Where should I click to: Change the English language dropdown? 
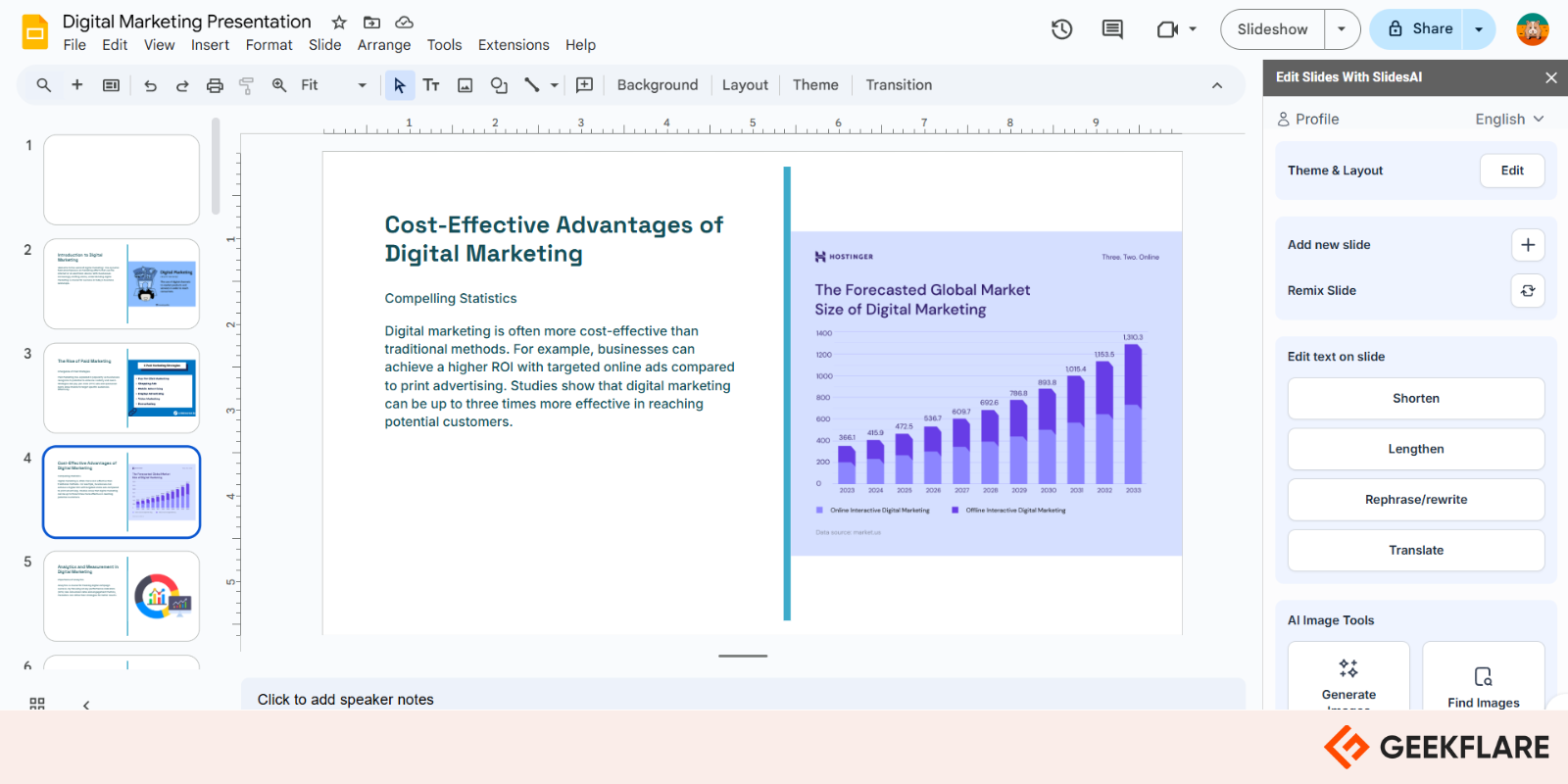click(1510, 120)
